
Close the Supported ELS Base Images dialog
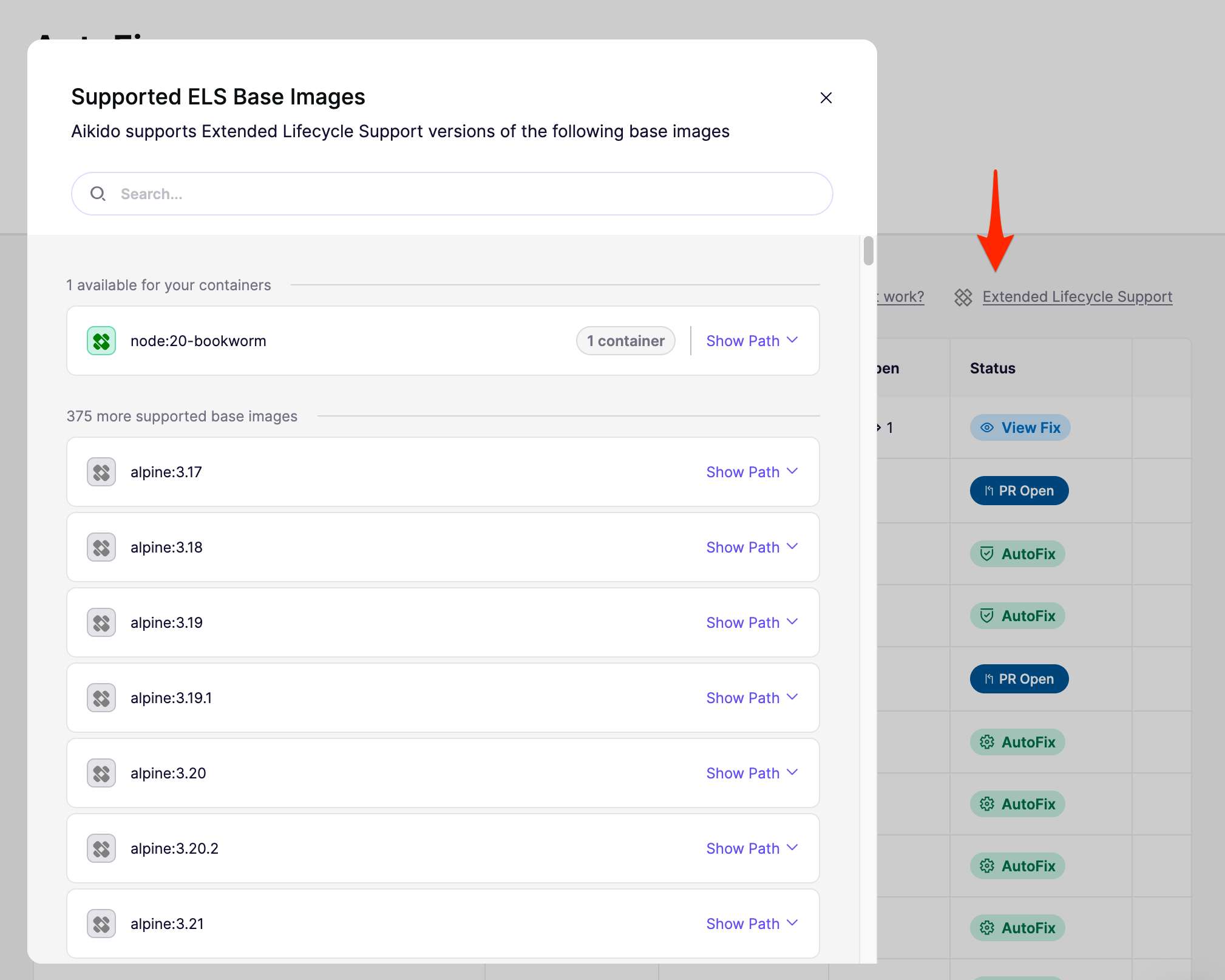coord(826,98)
